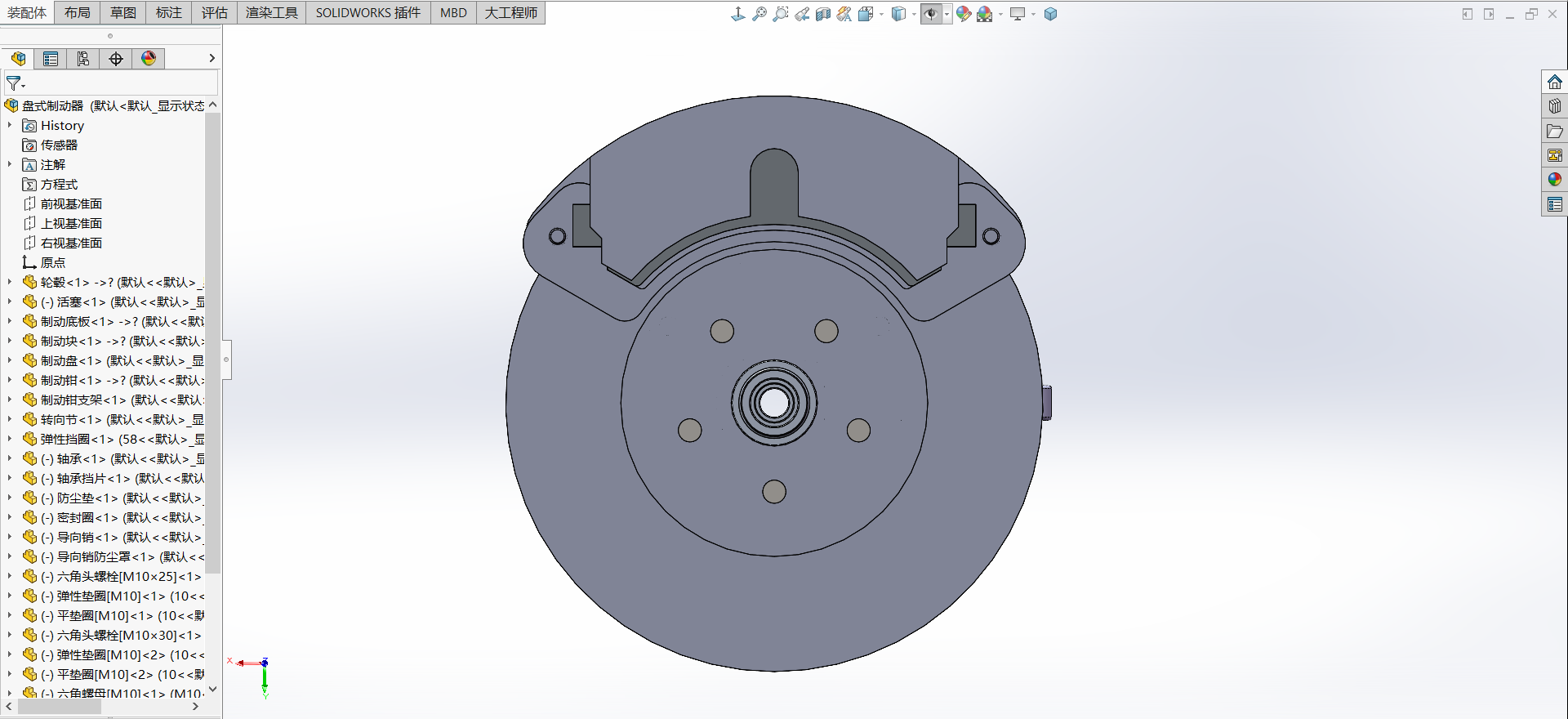The height and width of the screenshot is (719, 1568).
Task: Open View Settings dropdown arrow
Action: click(1033, 14)
